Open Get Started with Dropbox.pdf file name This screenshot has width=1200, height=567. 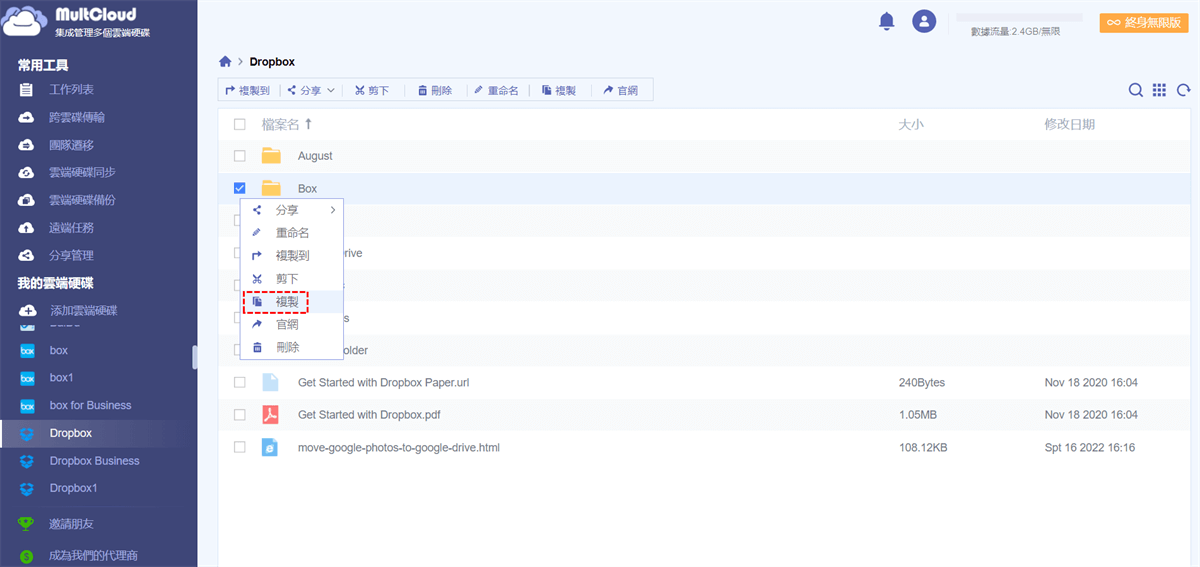tap(369, 415)
